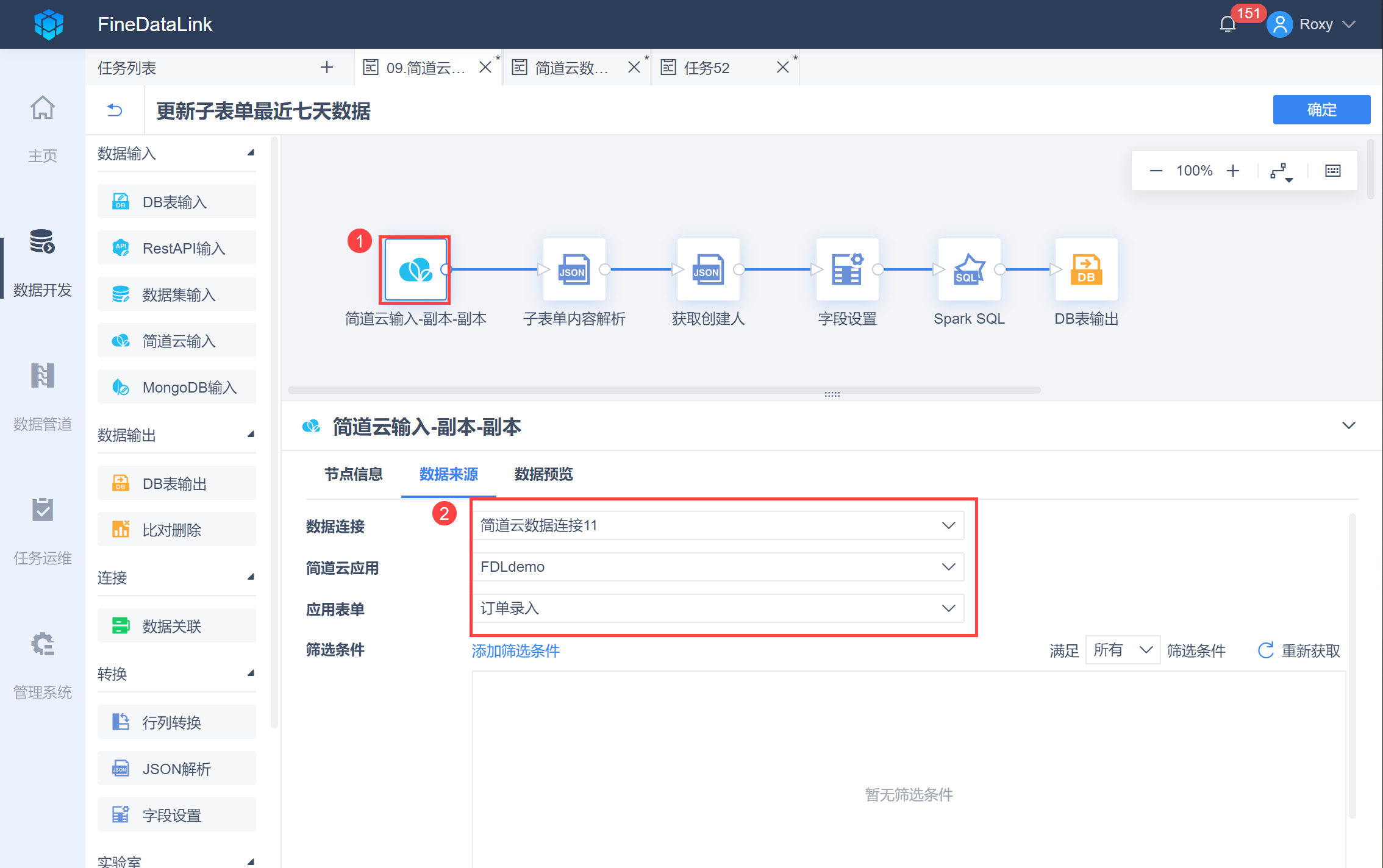The width and height of the screenshot is (1383, 868).
Task: Select the 数据关联 operator
Action: (x=177, y=626)
